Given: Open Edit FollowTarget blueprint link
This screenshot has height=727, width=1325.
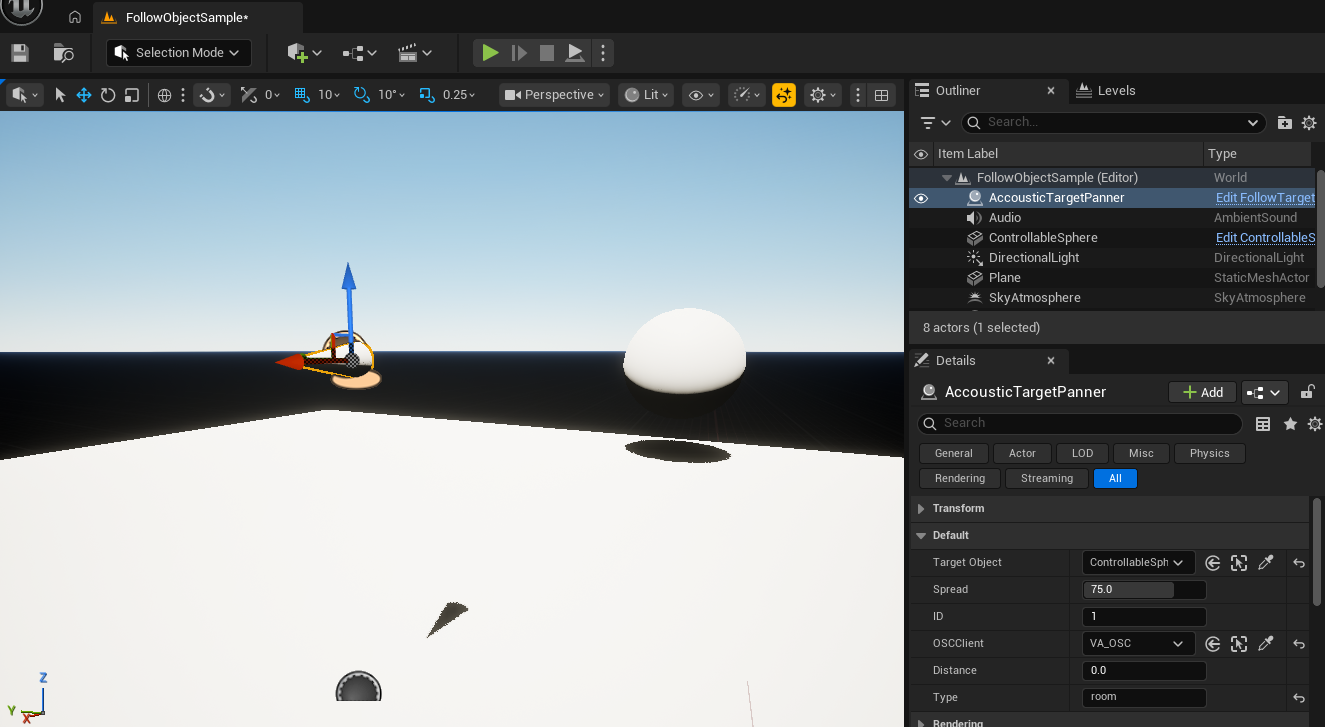Looking at the screenshot, I should (x=1265, y=198).
